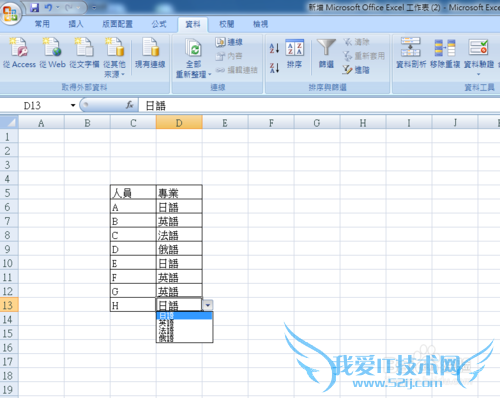The image size is (500, 398).
Task: Choose 法語 in the dropdown list
Action: [184, 330]
